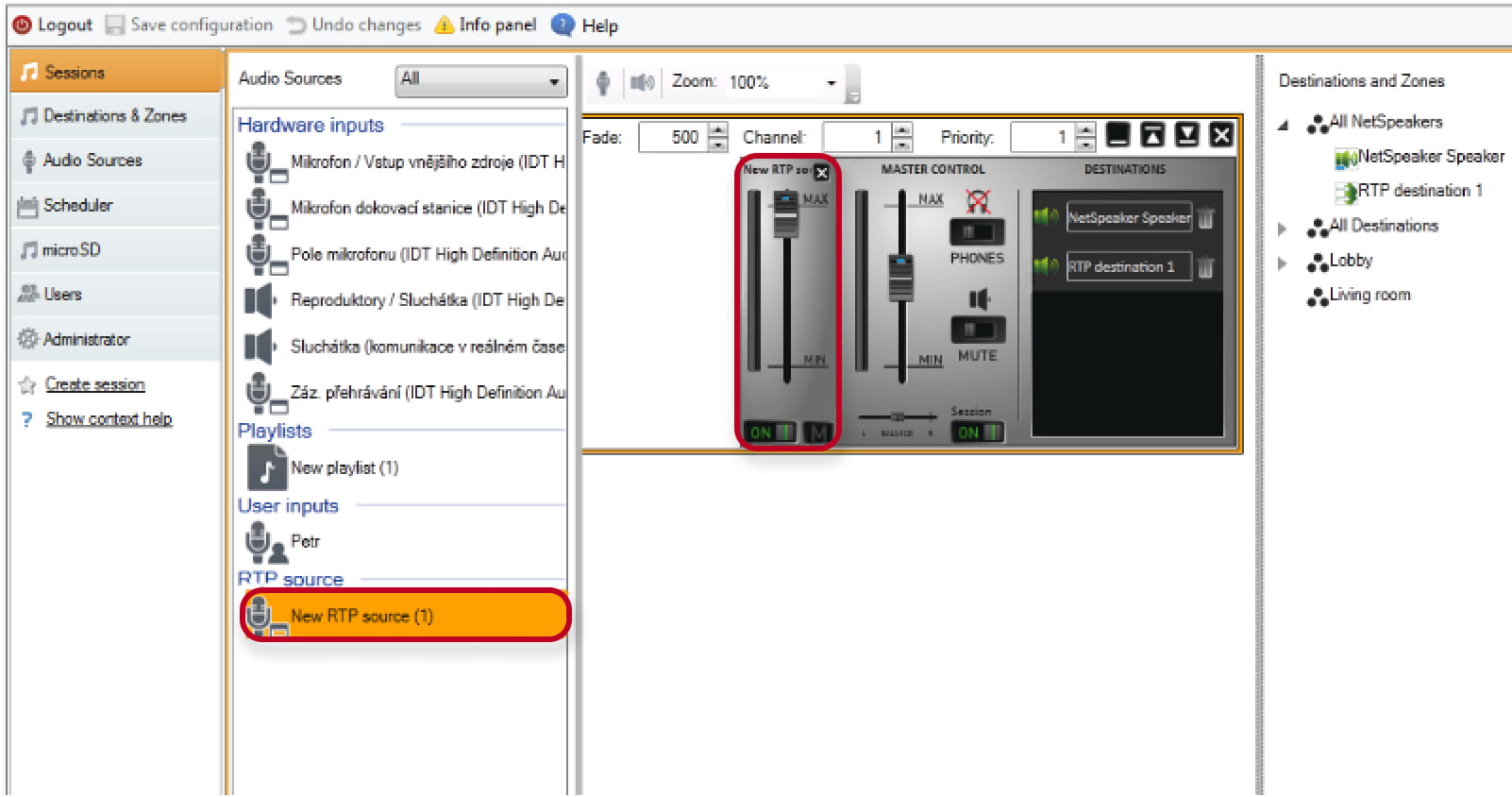Click the microphone icon in session toolbar
1512x797 pixels.
tap(603, 83)
